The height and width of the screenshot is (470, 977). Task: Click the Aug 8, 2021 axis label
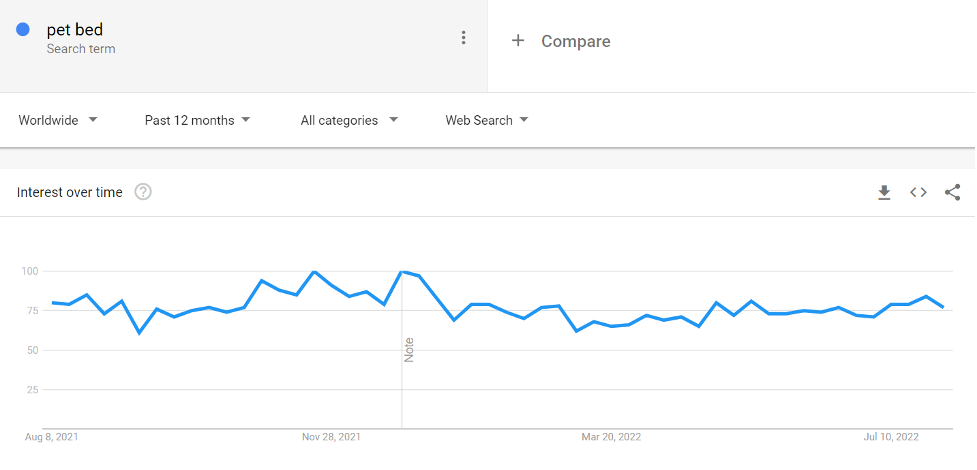(52, 437)
